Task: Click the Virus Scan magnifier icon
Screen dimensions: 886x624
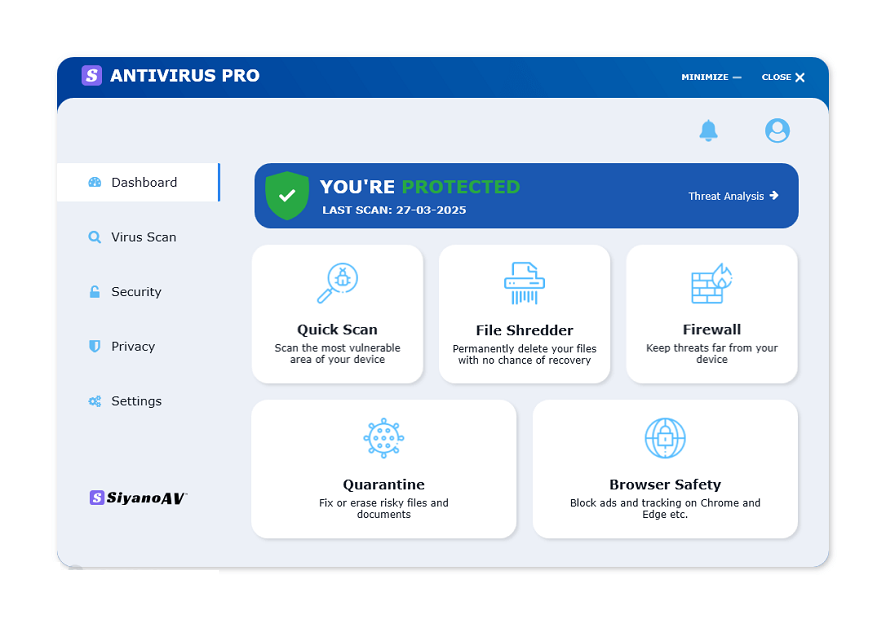Action: tap(93, 237)
